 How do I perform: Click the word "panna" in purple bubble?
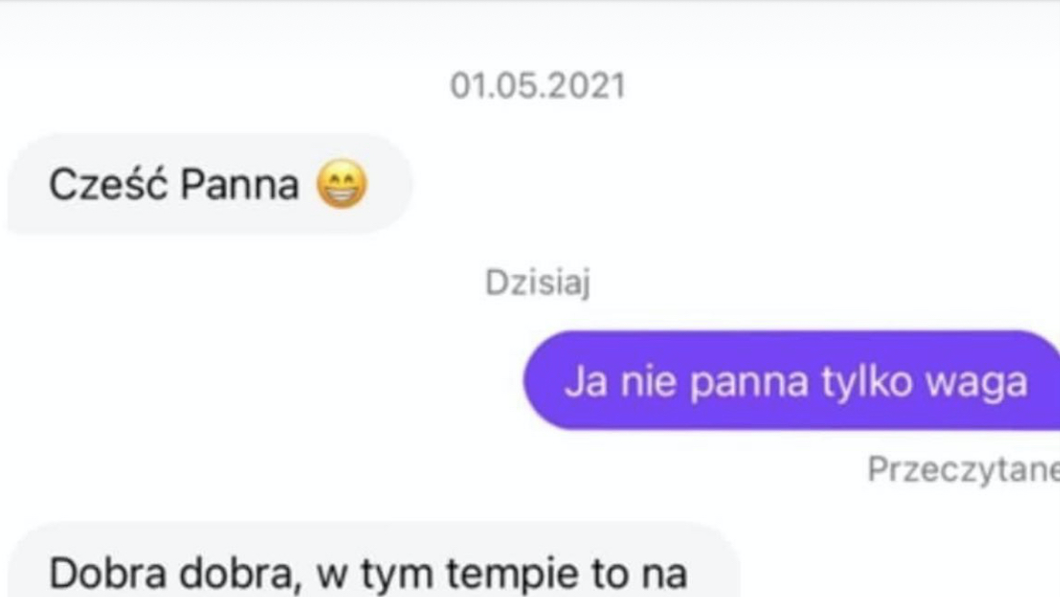749,383
